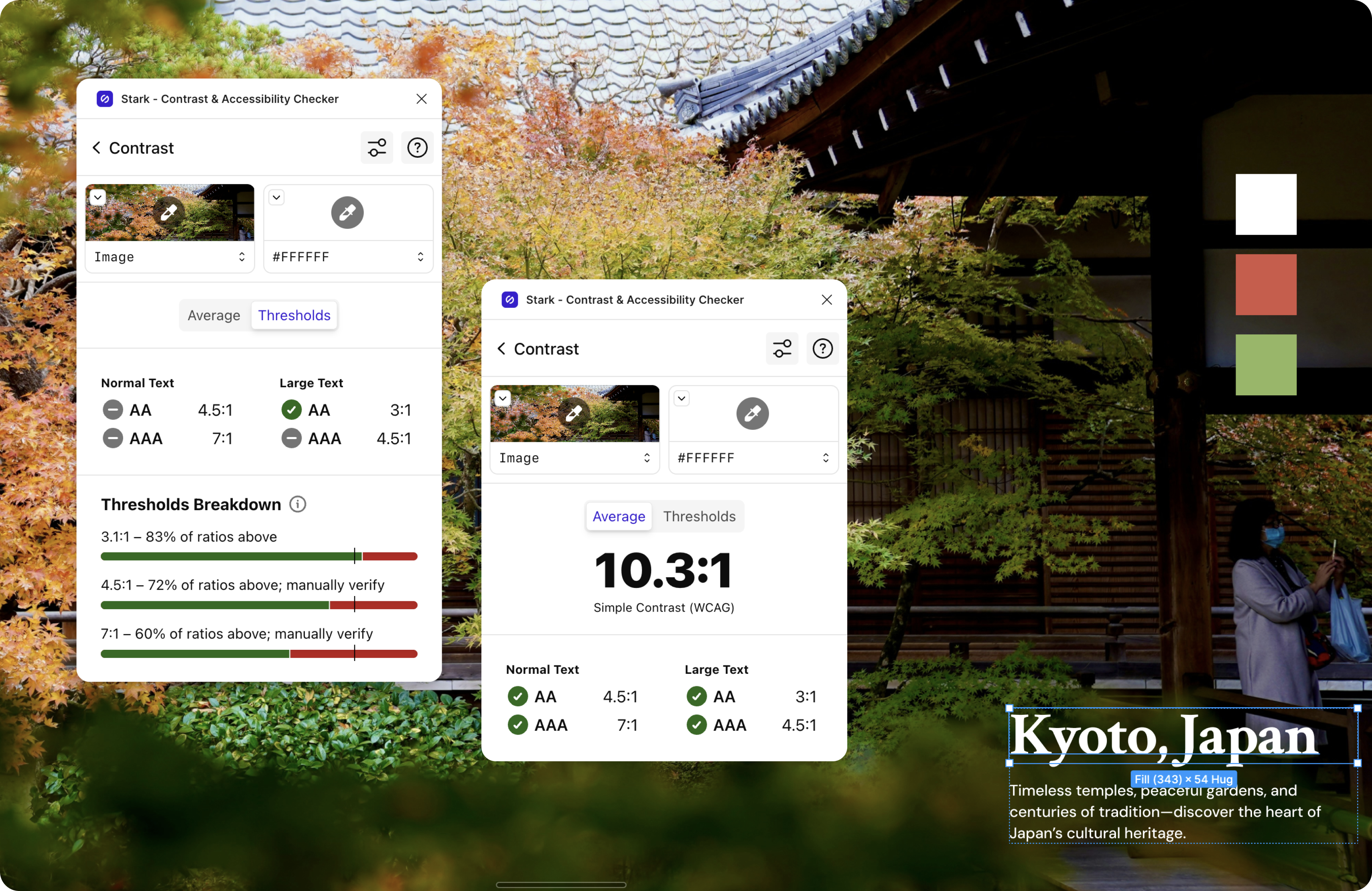Click image thumbnail in Thresholds panel
This screenshot has height=891, width=1372.
[x=170, y=212]
